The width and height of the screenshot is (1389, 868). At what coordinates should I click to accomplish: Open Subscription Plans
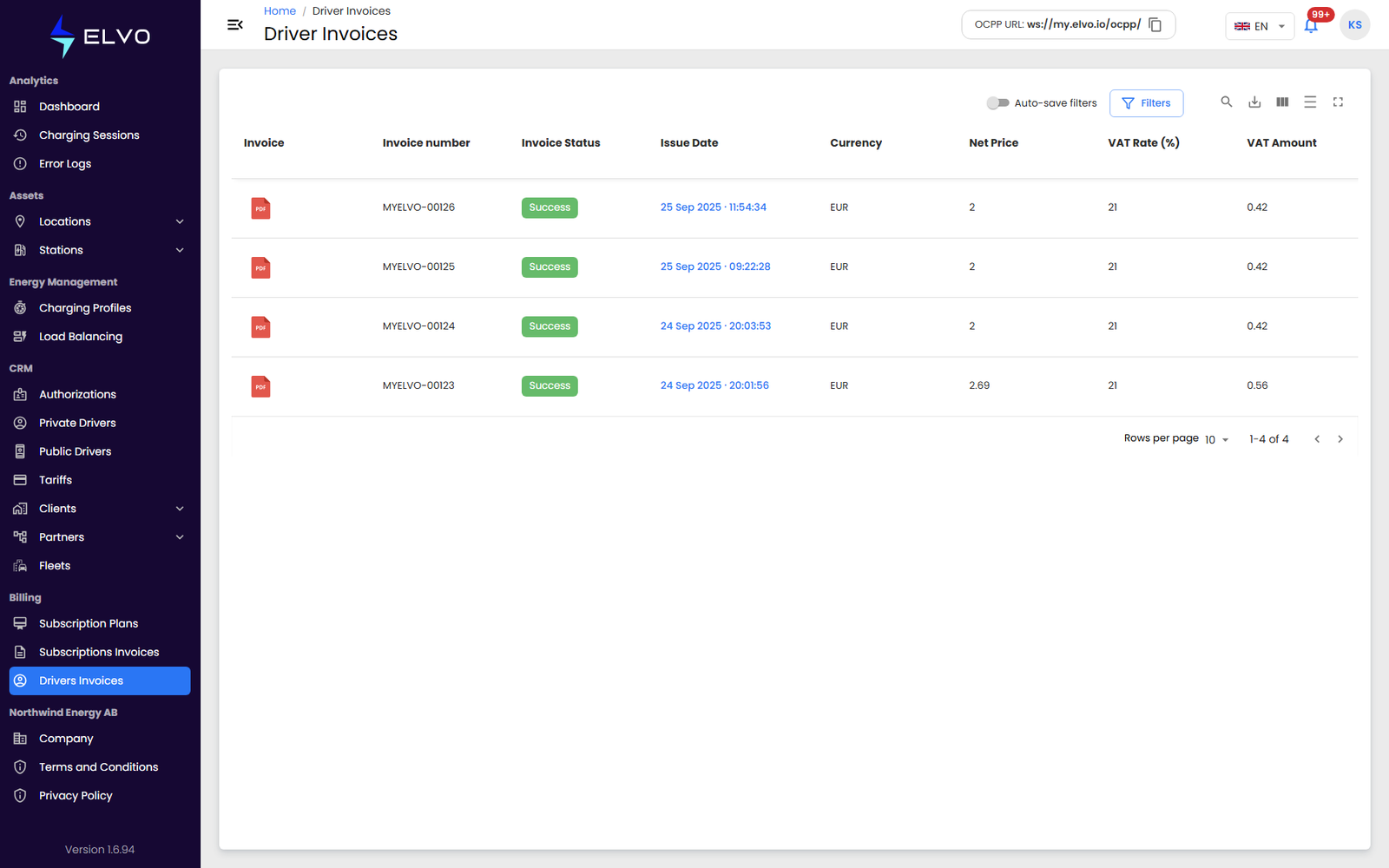click(100, 623)
